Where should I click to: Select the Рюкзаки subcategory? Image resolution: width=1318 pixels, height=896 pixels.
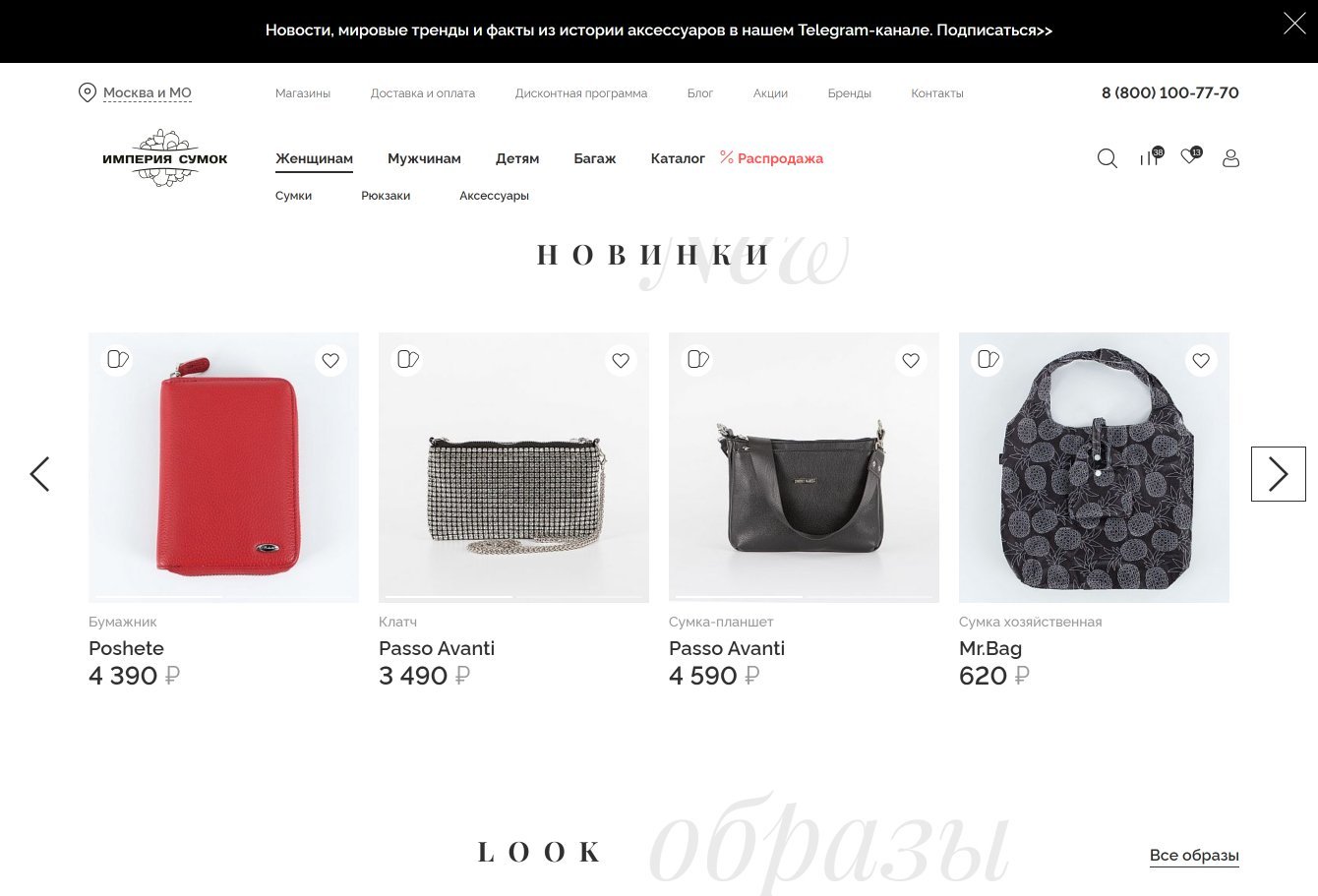tap(386, 196)
